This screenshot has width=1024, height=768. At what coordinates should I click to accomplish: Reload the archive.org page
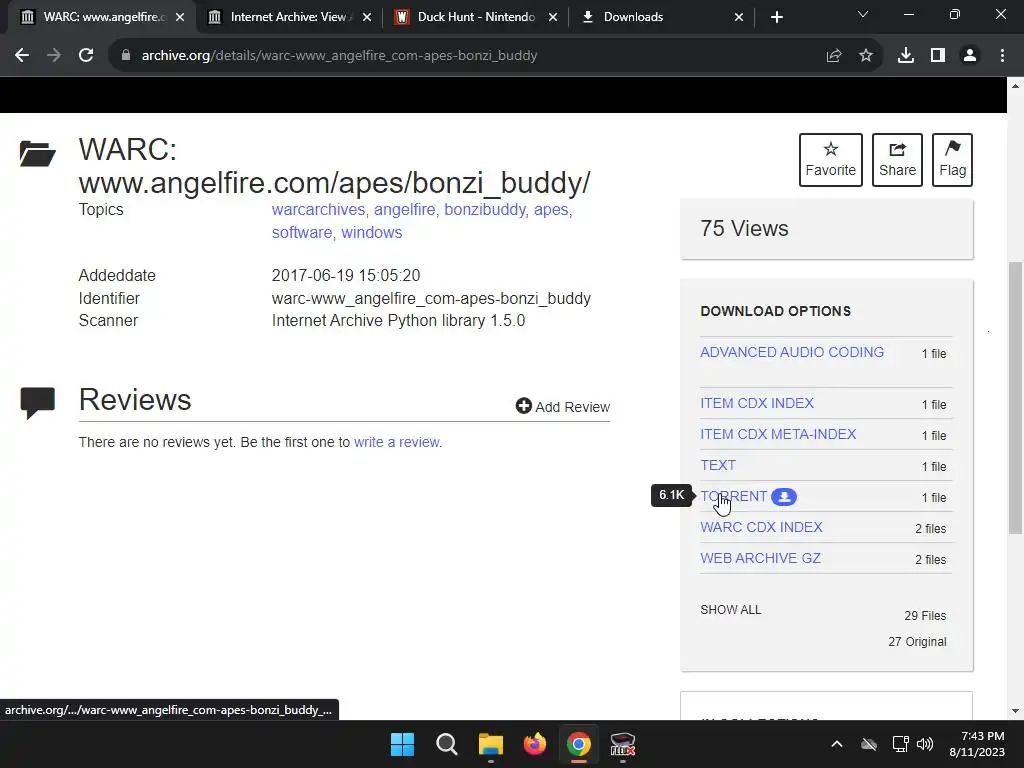(x=86, y=56)
